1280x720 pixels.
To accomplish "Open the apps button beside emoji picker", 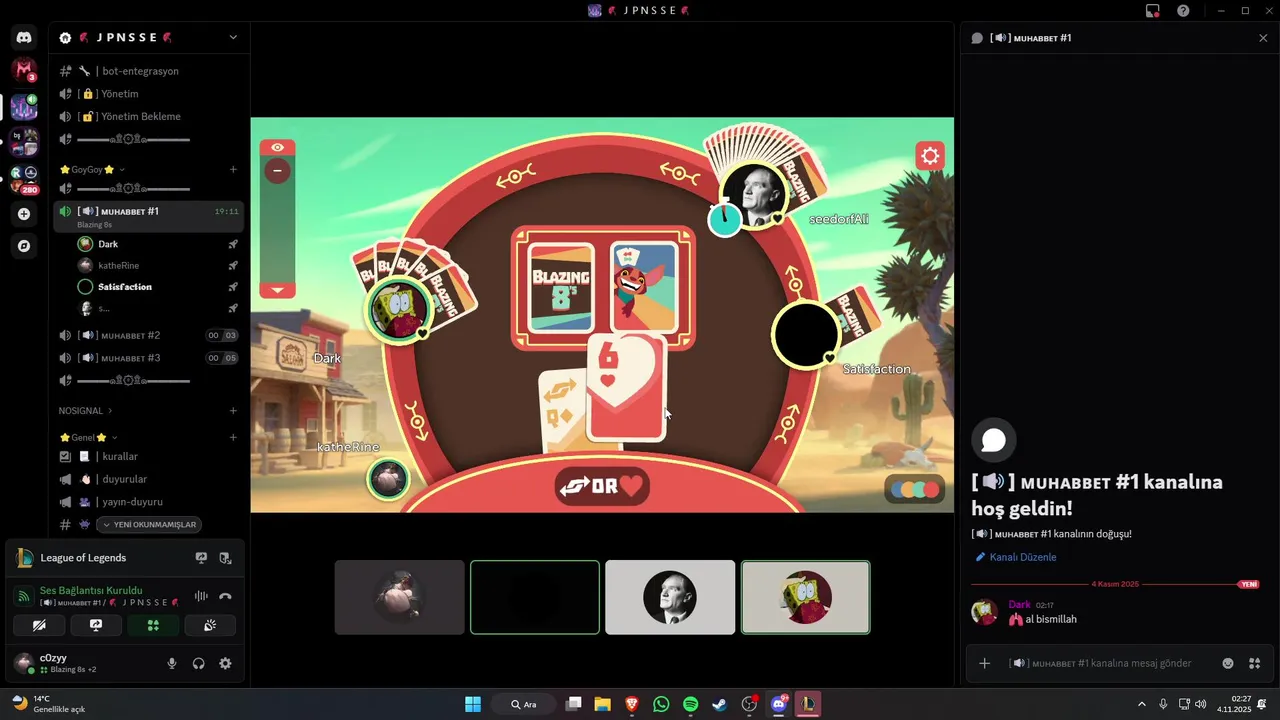I will click(x=1255, y=663).
